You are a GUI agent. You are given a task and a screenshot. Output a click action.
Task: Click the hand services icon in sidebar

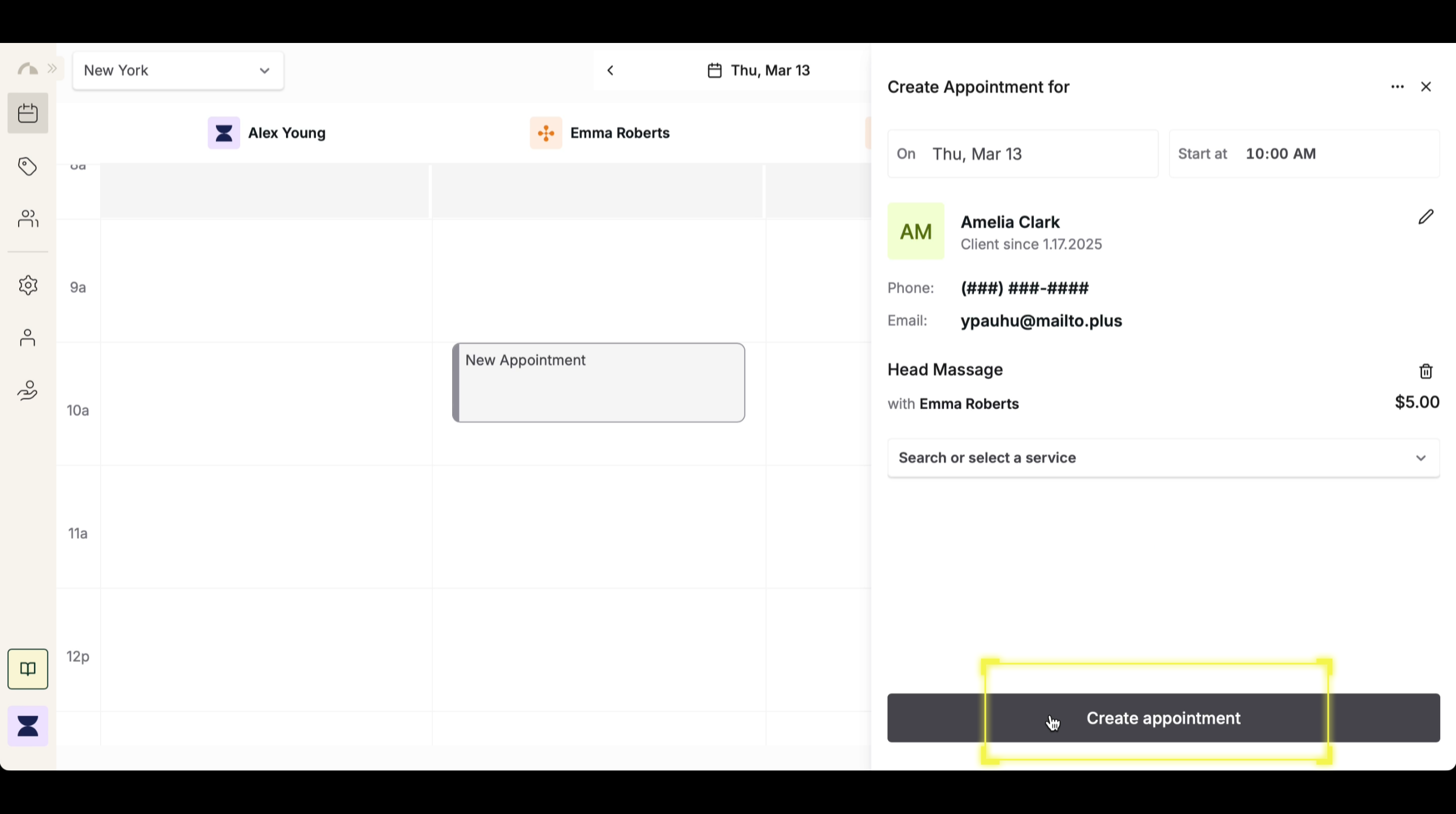click(28, 391)
